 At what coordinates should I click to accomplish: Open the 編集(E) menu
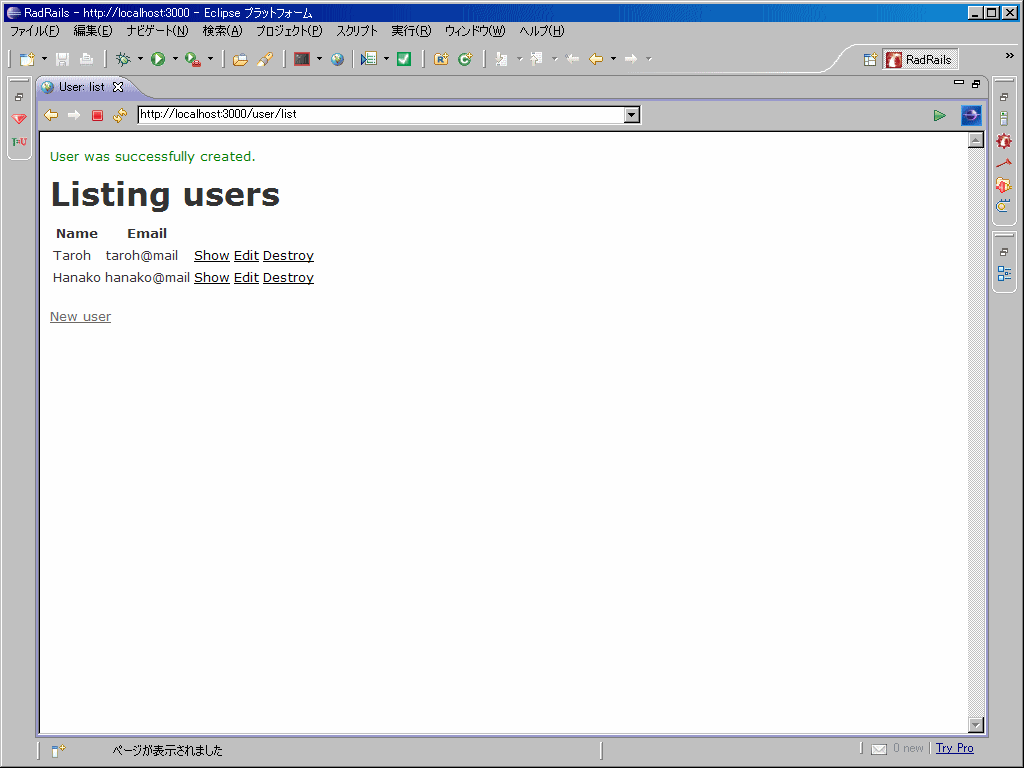pos(93,31)
